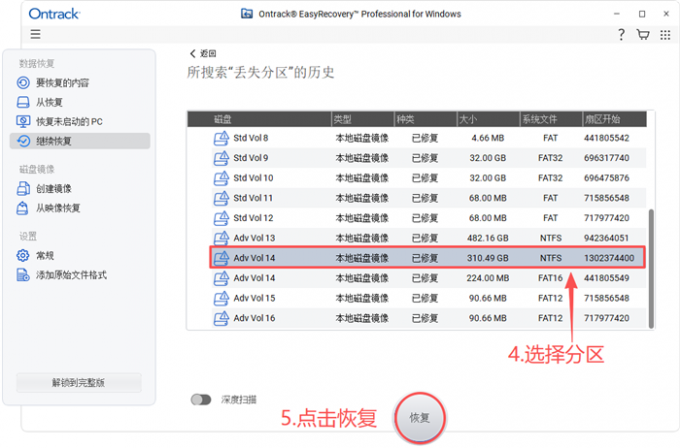Screen dimensions: 680x448
Task: Open the hamburger menu icon
Action: 35,34
